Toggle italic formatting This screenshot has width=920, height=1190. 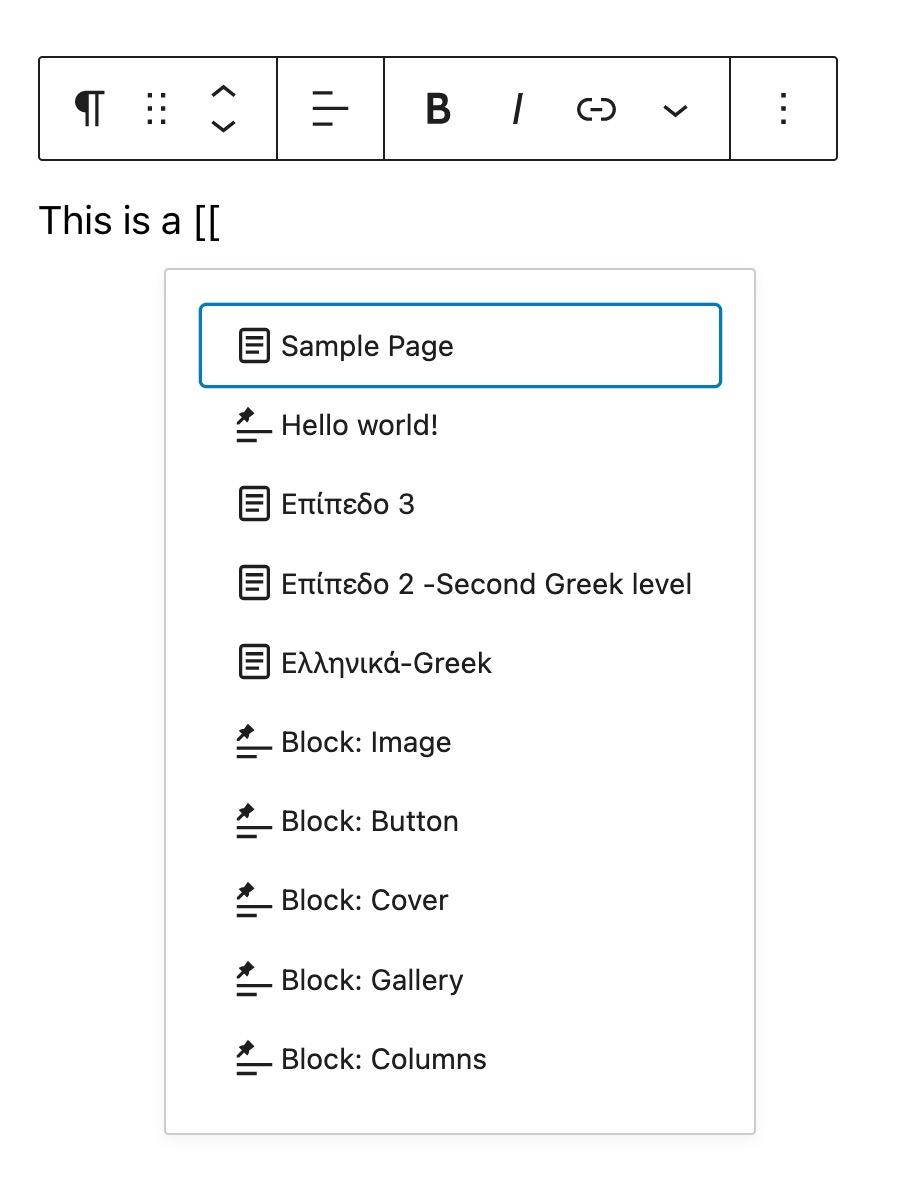point(517,108)
